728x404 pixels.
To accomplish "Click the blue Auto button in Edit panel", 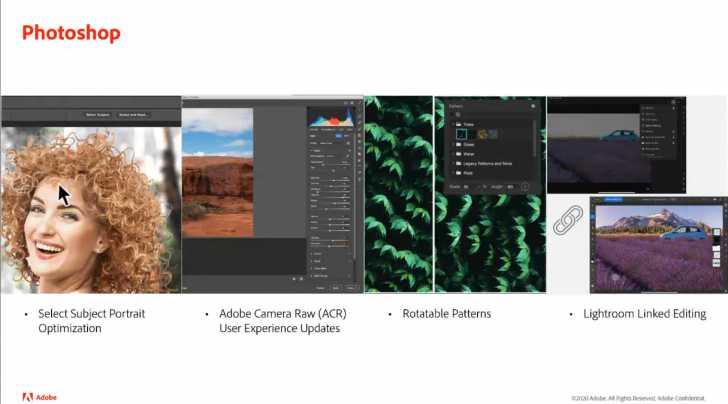I will pos(338,136).
